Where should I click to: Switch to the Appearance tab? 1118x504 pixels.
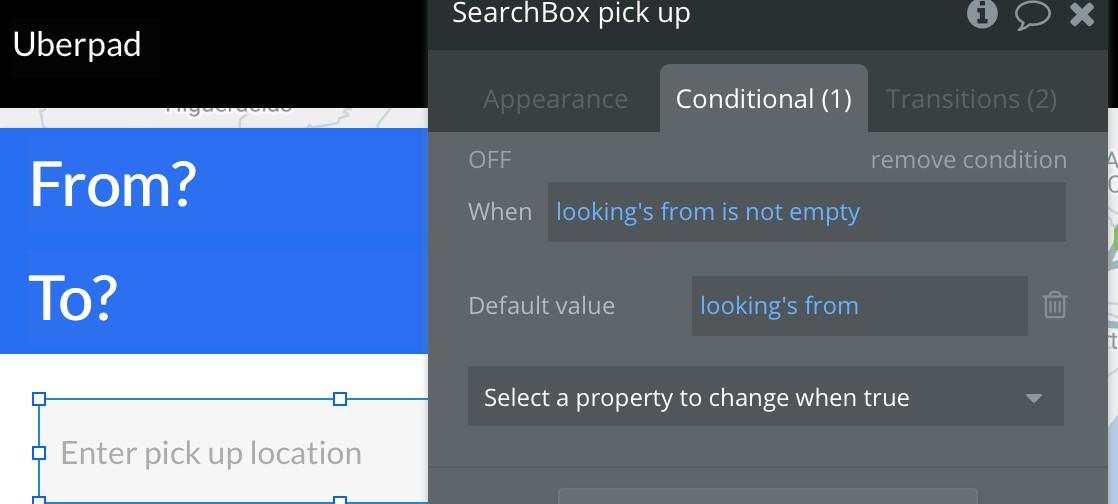(555, 99)
